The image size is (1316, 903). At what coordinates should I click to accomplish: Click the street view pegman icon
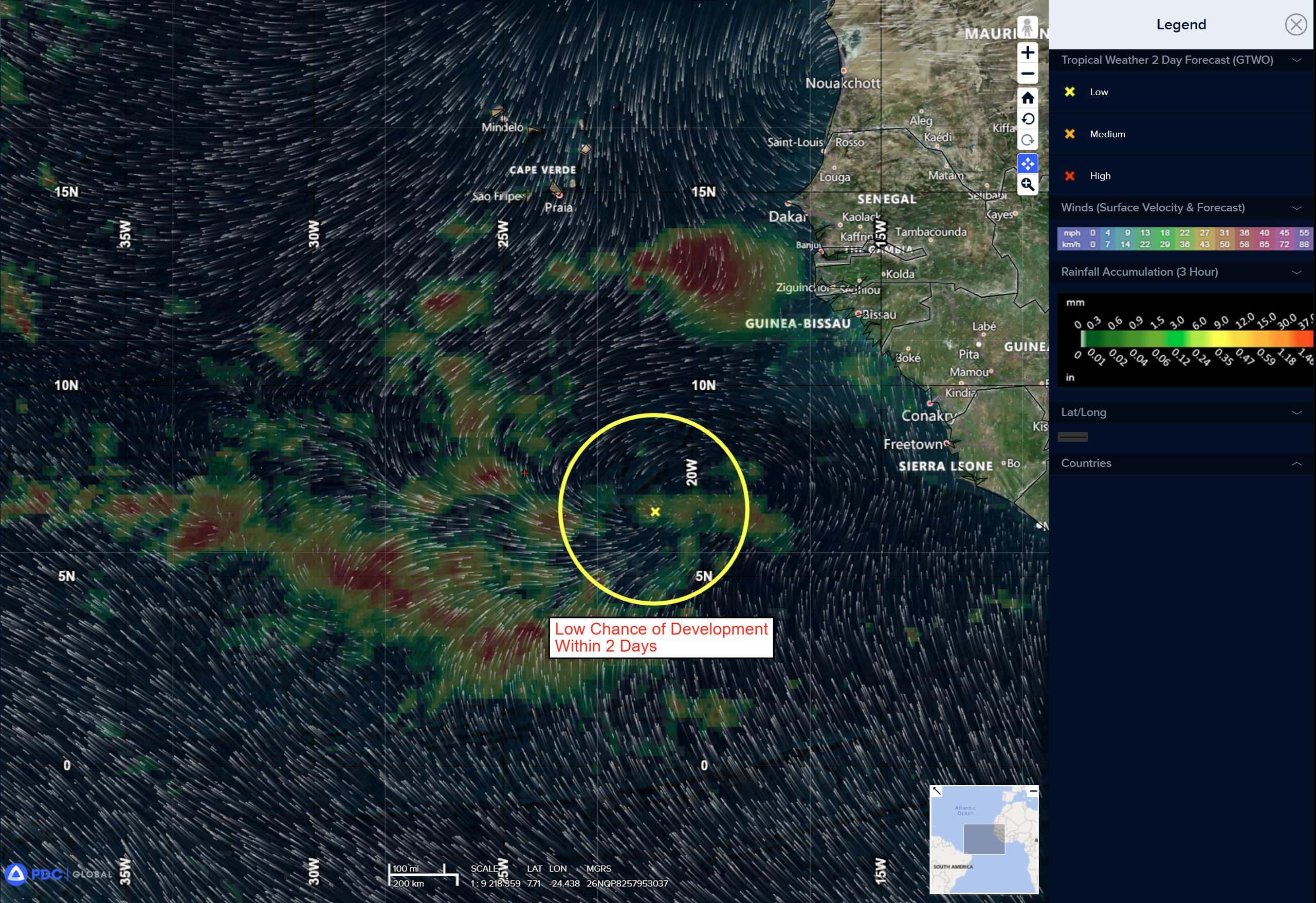coord(1027,27)
